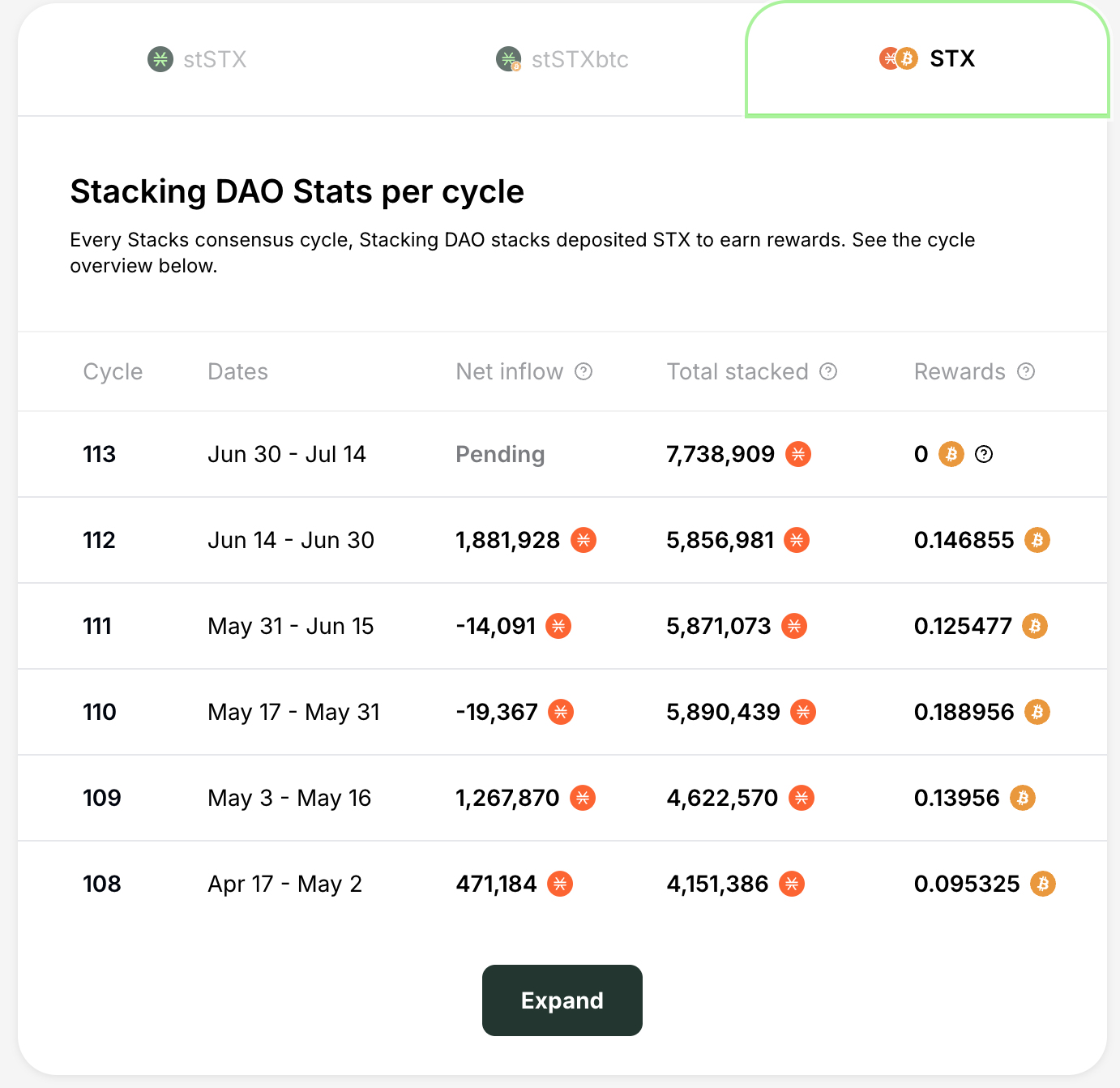This screenshot has width=1120, height=1088.
Task: Click the date range Jun 30 - Jul 14
Action: pos(287,454)
